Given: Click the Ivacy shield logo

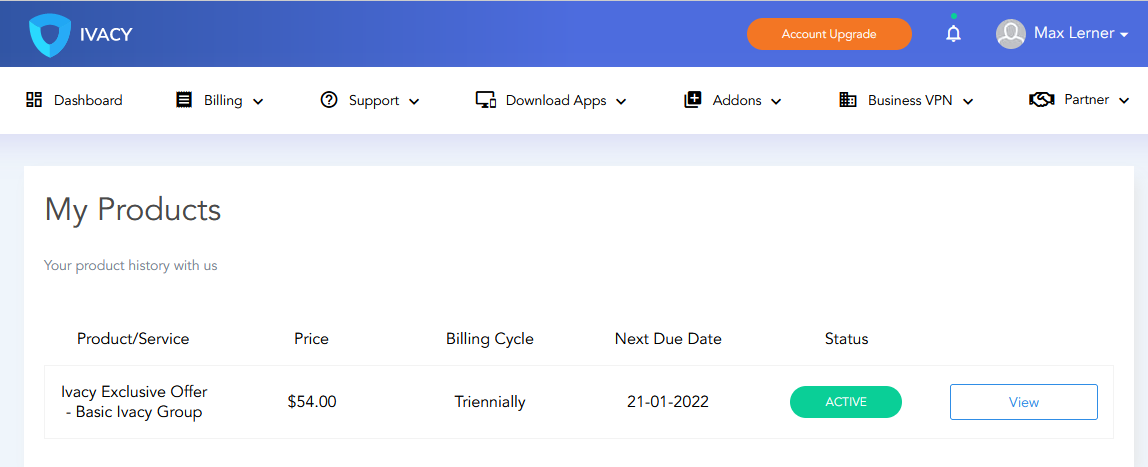Looking at the screenshot, I should (50, 36).
